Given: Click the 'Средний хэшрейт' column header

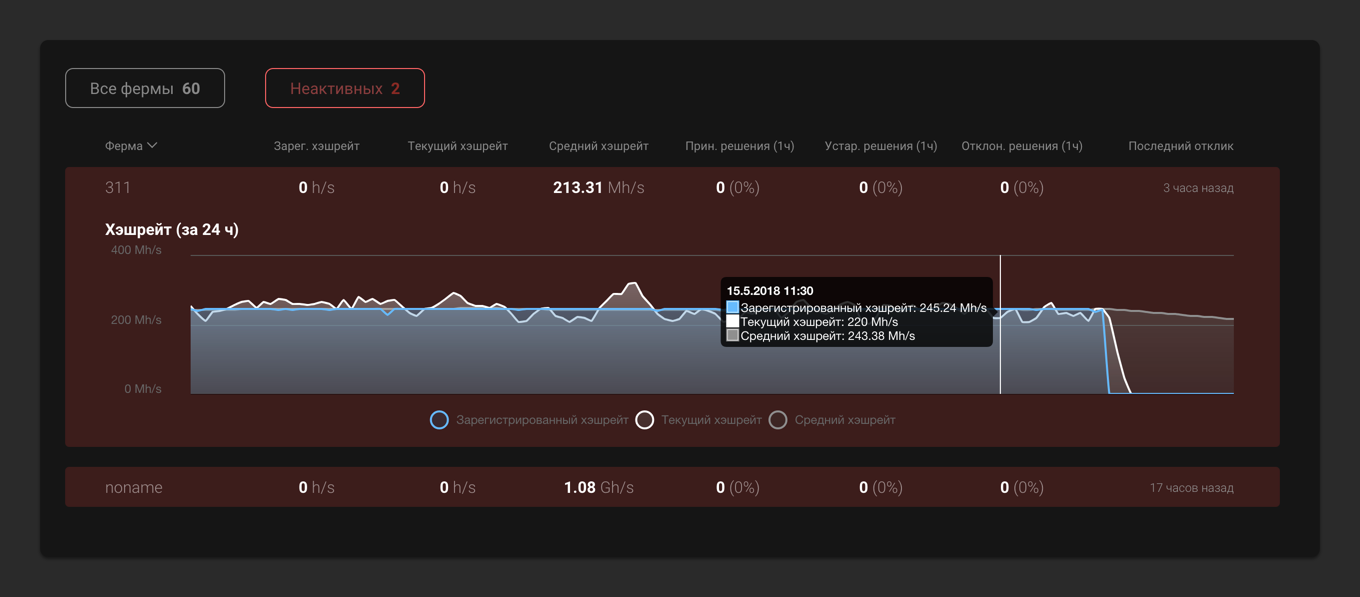Looking at the screenshot, I should 598,146.
